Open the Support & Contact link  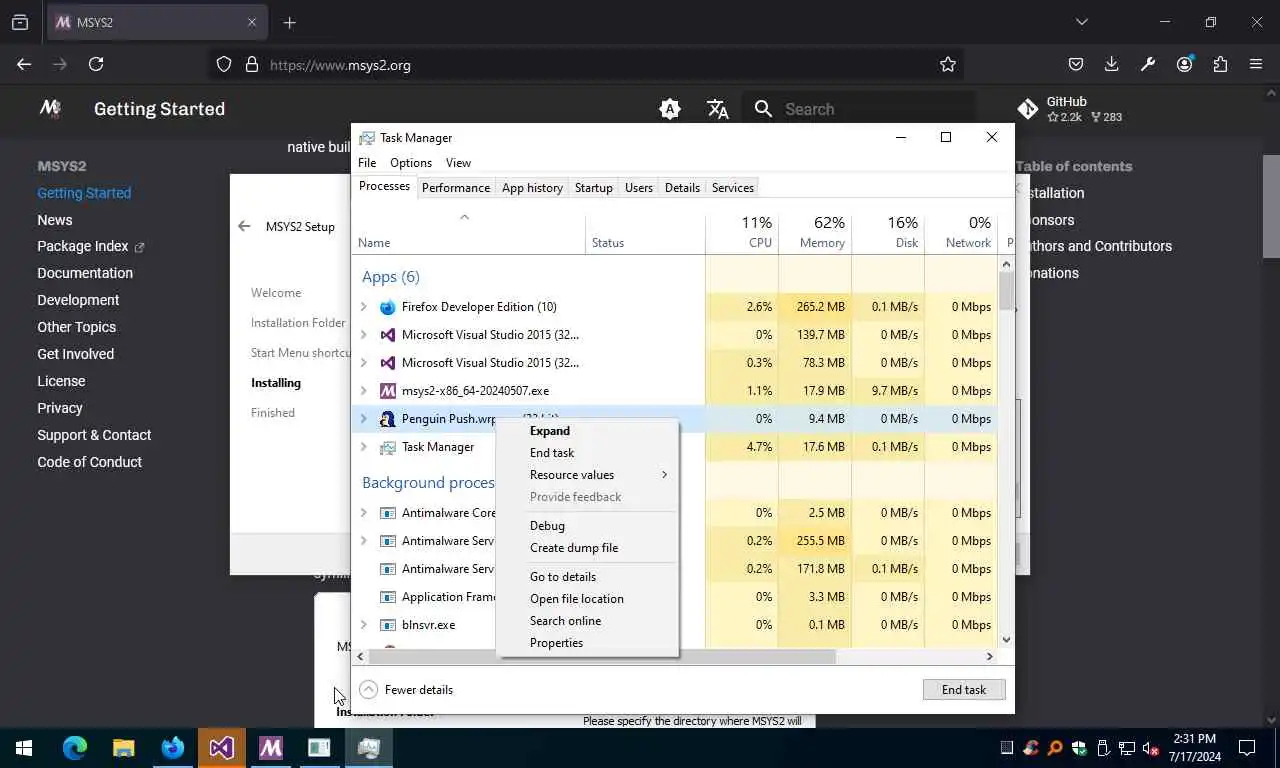94,435
